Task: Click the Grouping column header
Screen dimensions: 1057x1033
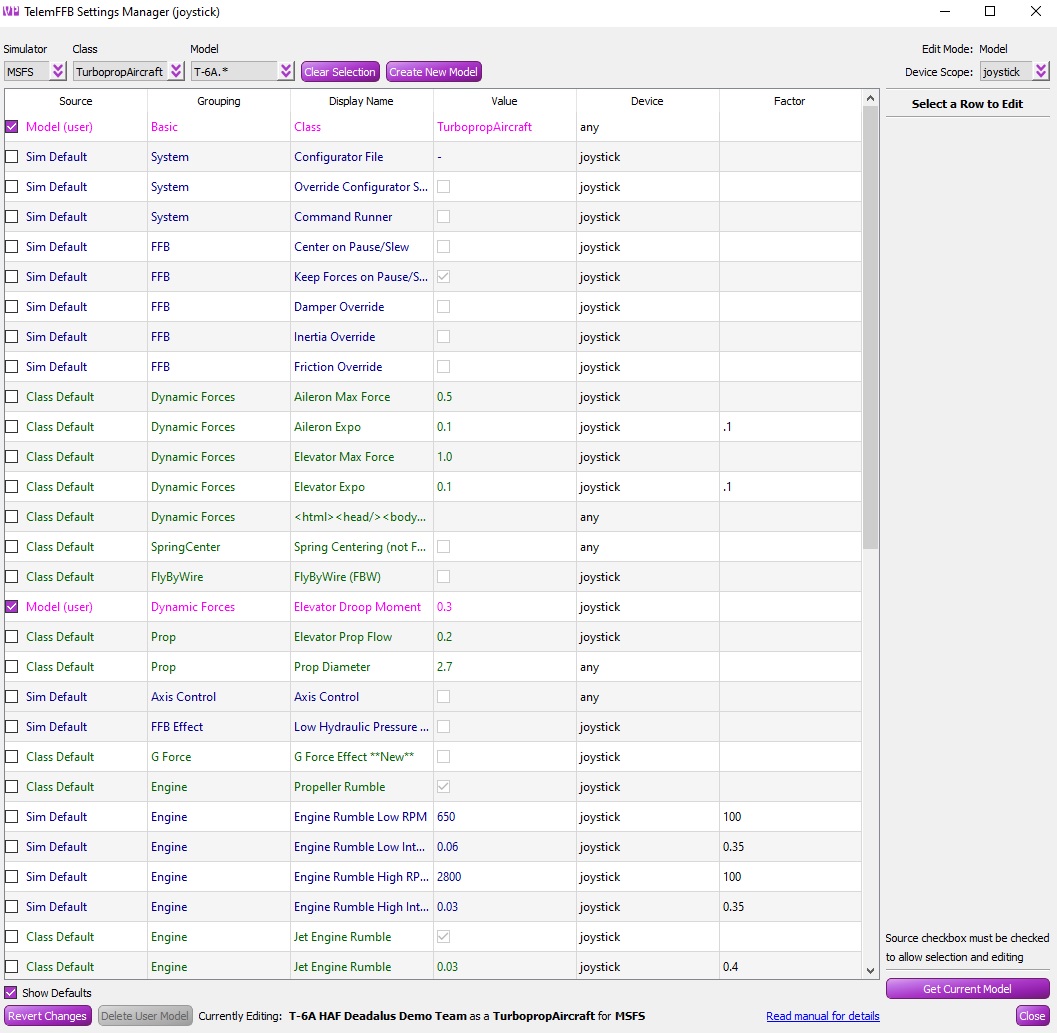Action: coord(218,101)
